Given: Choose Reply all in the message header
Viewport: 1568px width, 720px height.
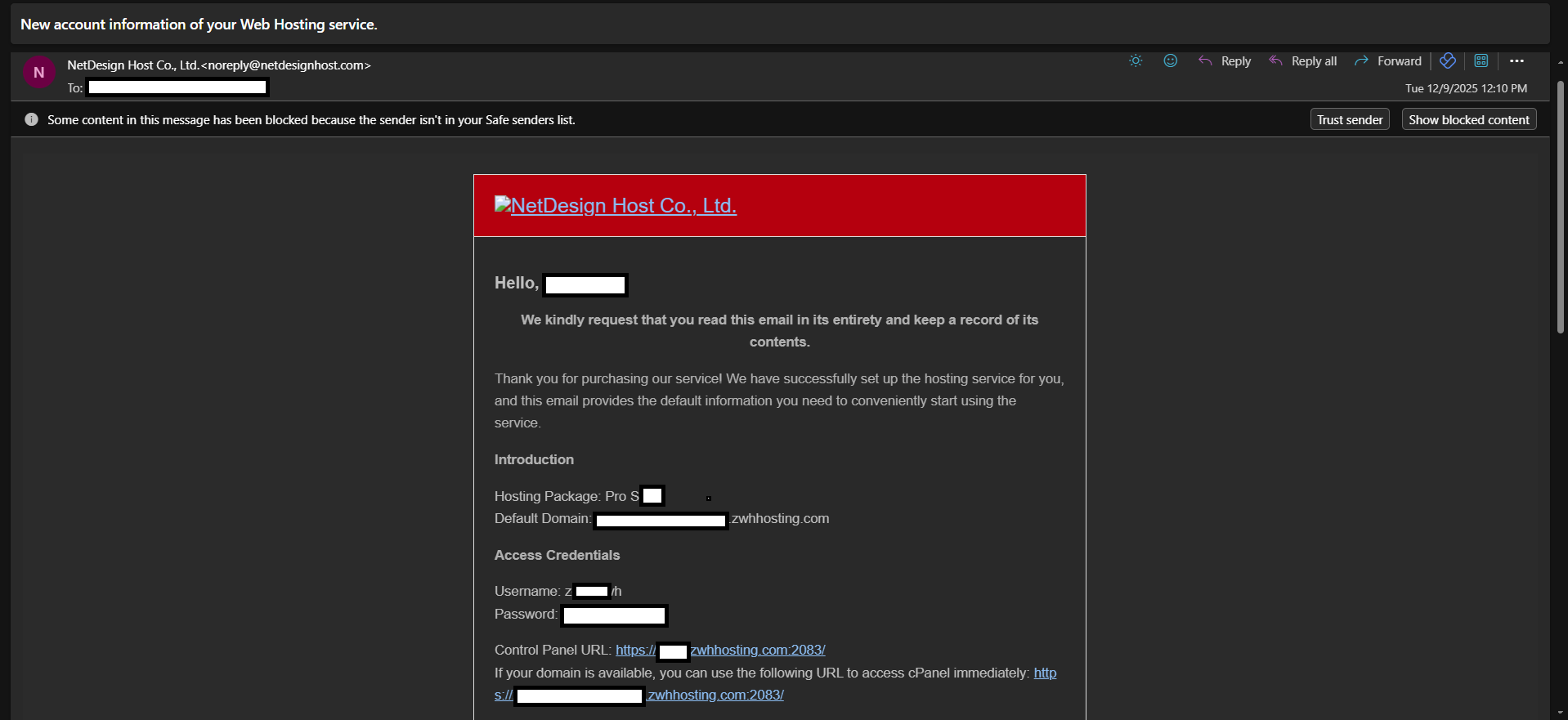Looking at the screenshot, I should (1303, 61).
